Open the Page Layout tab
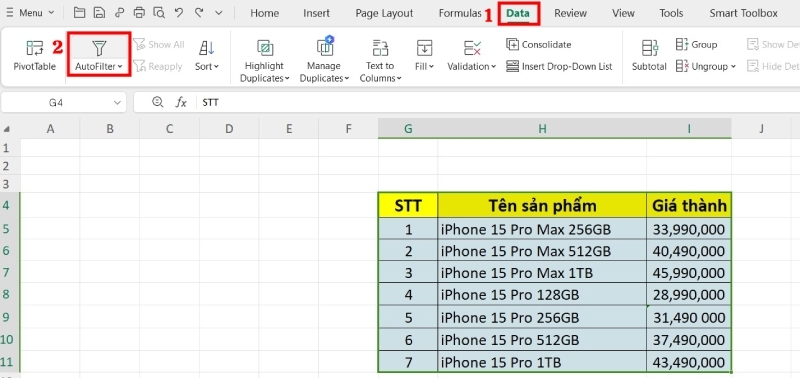Screen dimensions: 800x378 tap(384, 13)
